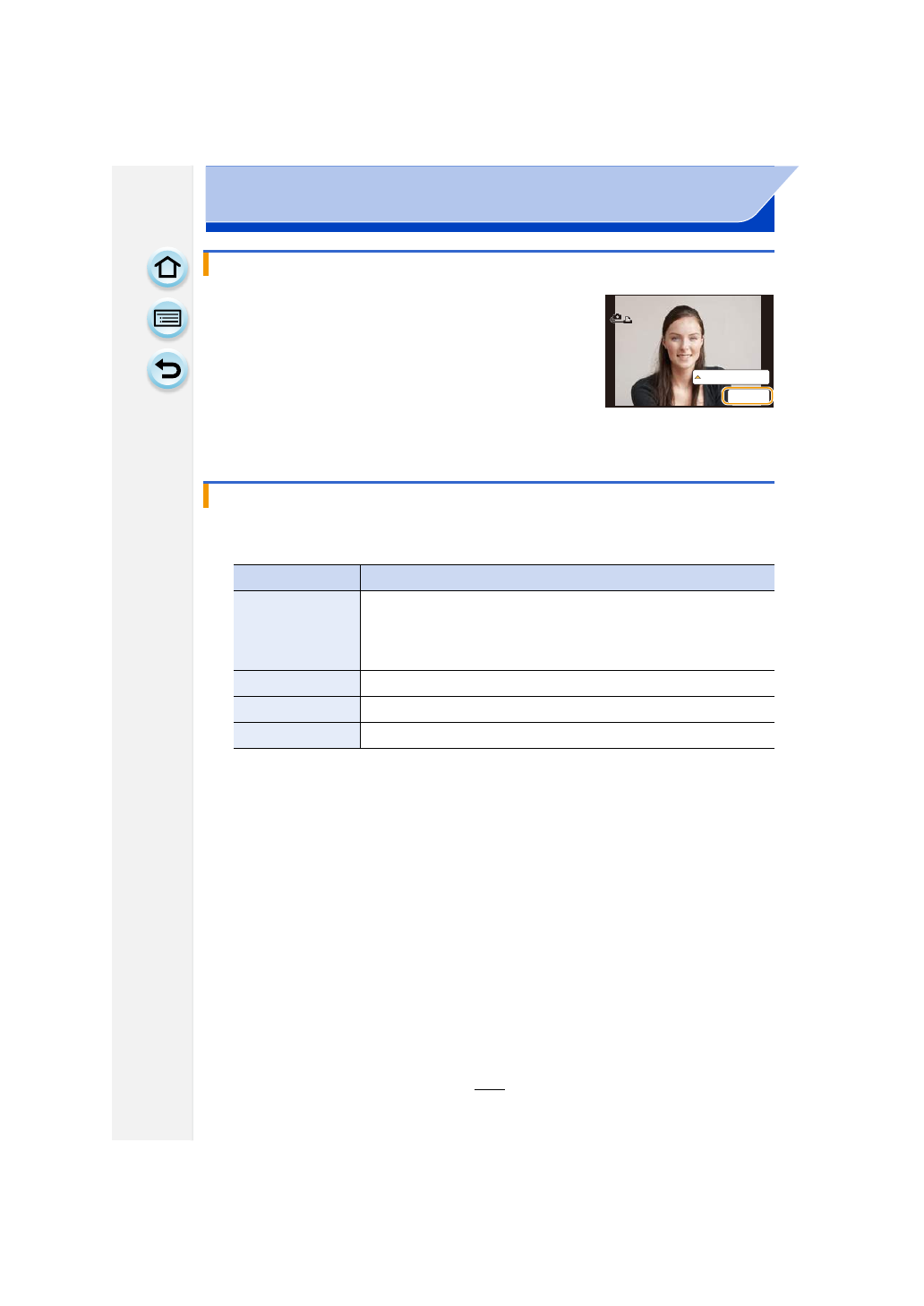The image size is (924, 1306).
Task: Click the table's right header cell
Action: [x=567, y=578]
